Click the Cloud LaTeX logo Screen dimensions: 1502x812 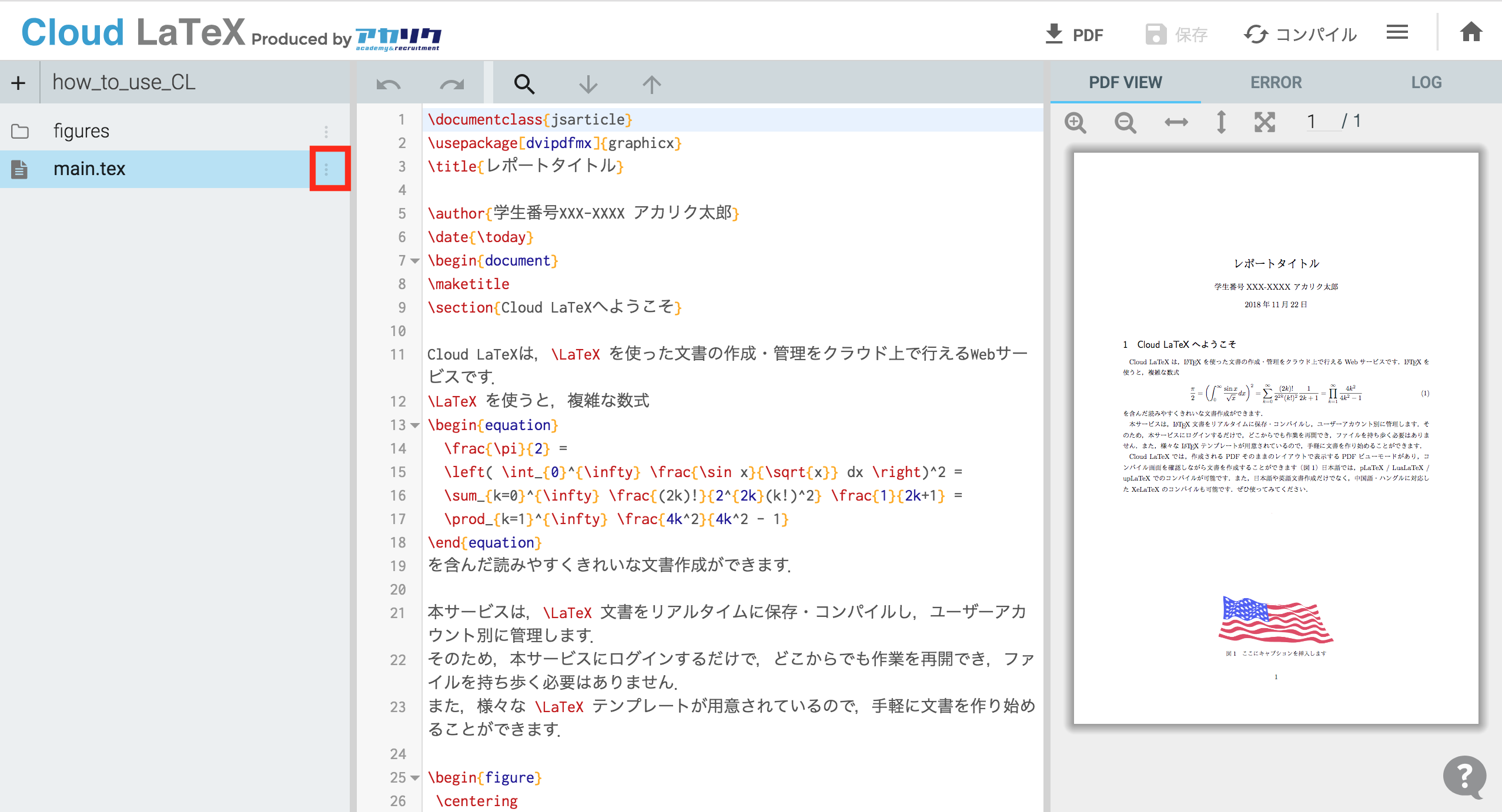133,32
